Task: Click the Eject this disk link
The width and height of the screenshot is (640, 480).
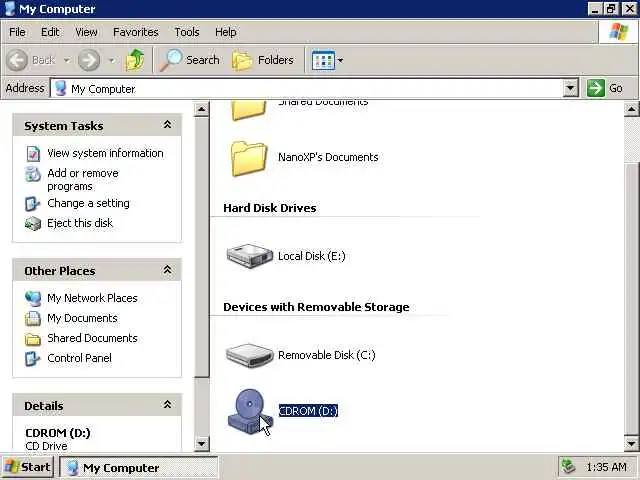Action: (80, 223)
